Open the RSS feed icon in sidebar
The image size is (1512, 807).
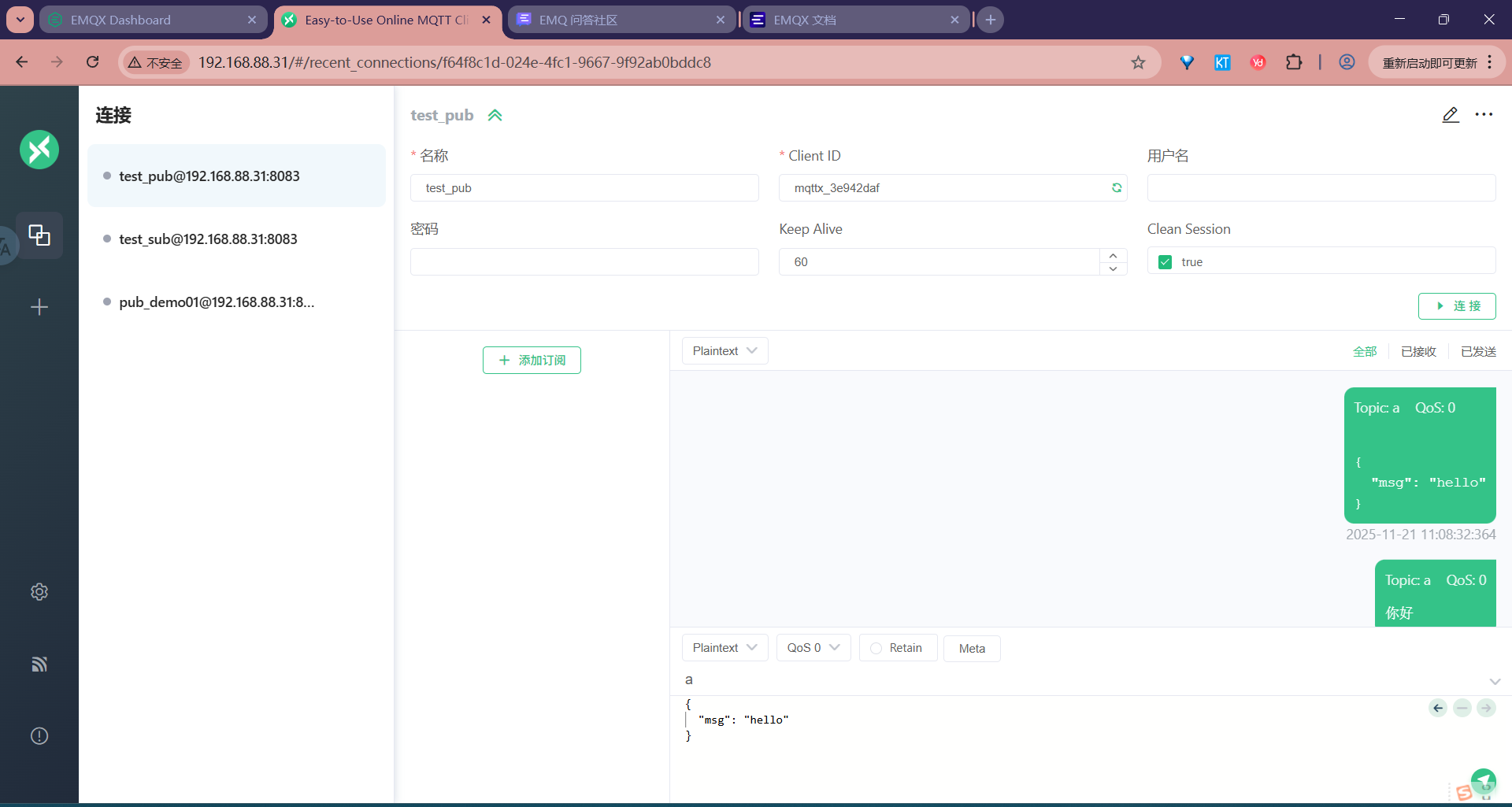[x=39, y=664]
